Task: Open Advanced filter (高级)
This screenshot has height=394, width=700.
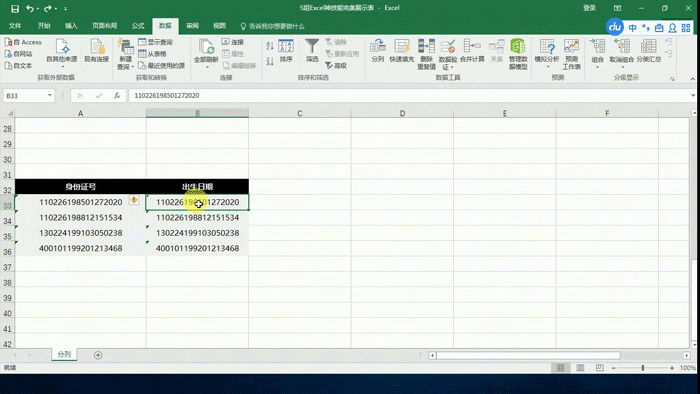Action: tap(336, 66)
